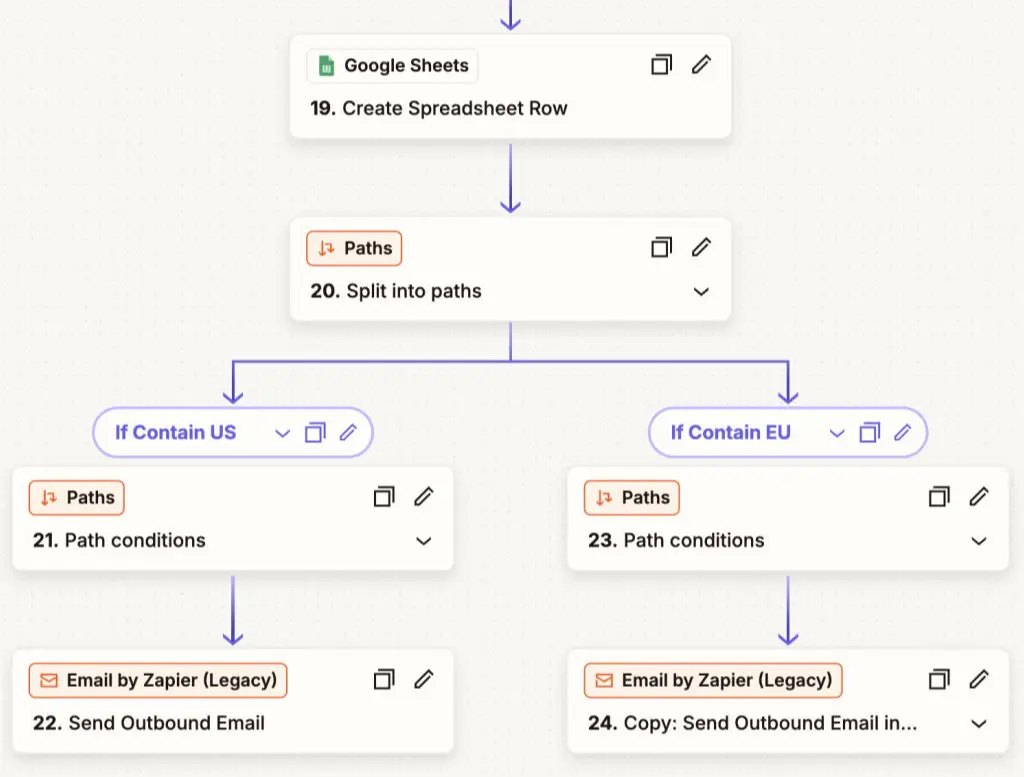Screen dimensions: 1024x777
Task: Click the Email by Zapier badge on step 22
Action: (x=158, y=681)
